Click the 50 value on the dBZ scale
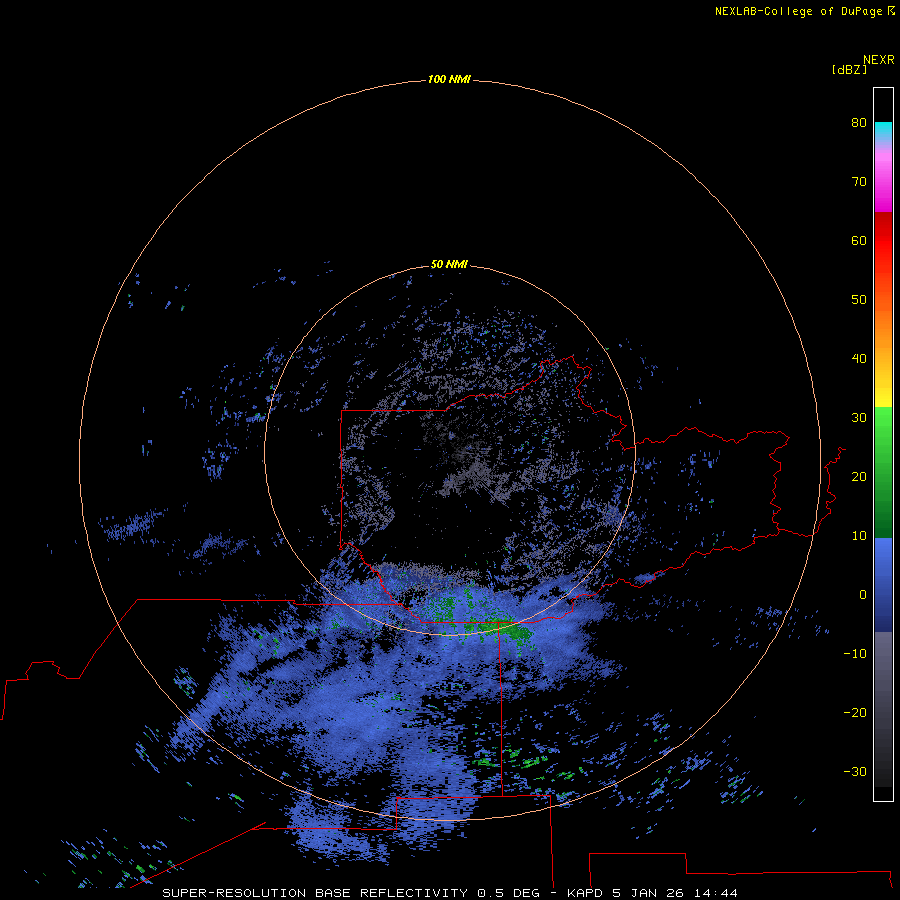900x900 pixels. click(x=859, y=300)
